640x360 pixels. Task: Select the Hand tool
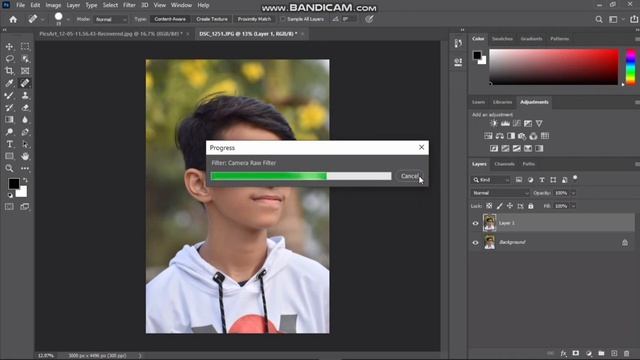(x=25, y=156)
